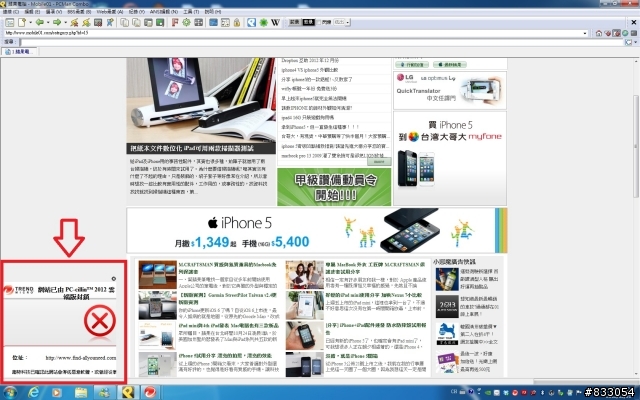Click the new page document icon

point(22,22)
